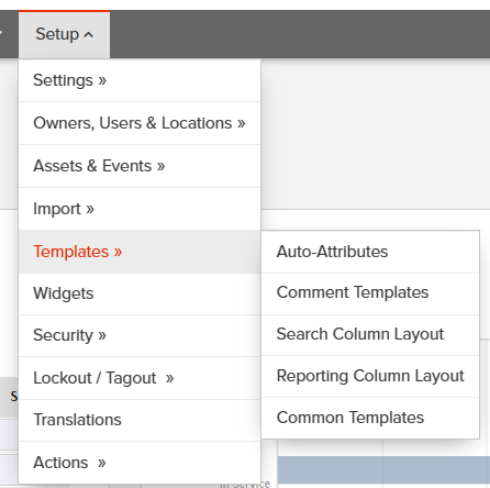Expand the Settings submenu
The width and height of the screenshot is (490, 488).
(140, 80)
